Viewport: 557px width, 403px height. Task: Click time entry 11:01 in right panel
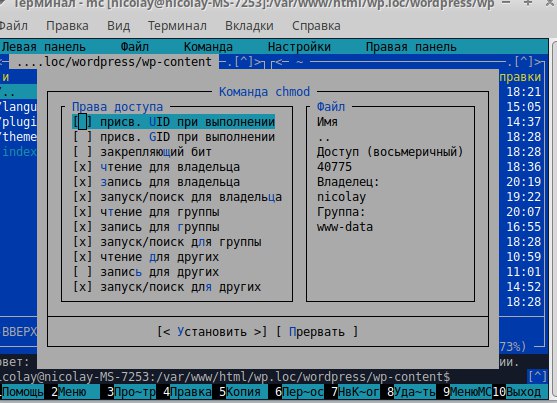(523, 272)
